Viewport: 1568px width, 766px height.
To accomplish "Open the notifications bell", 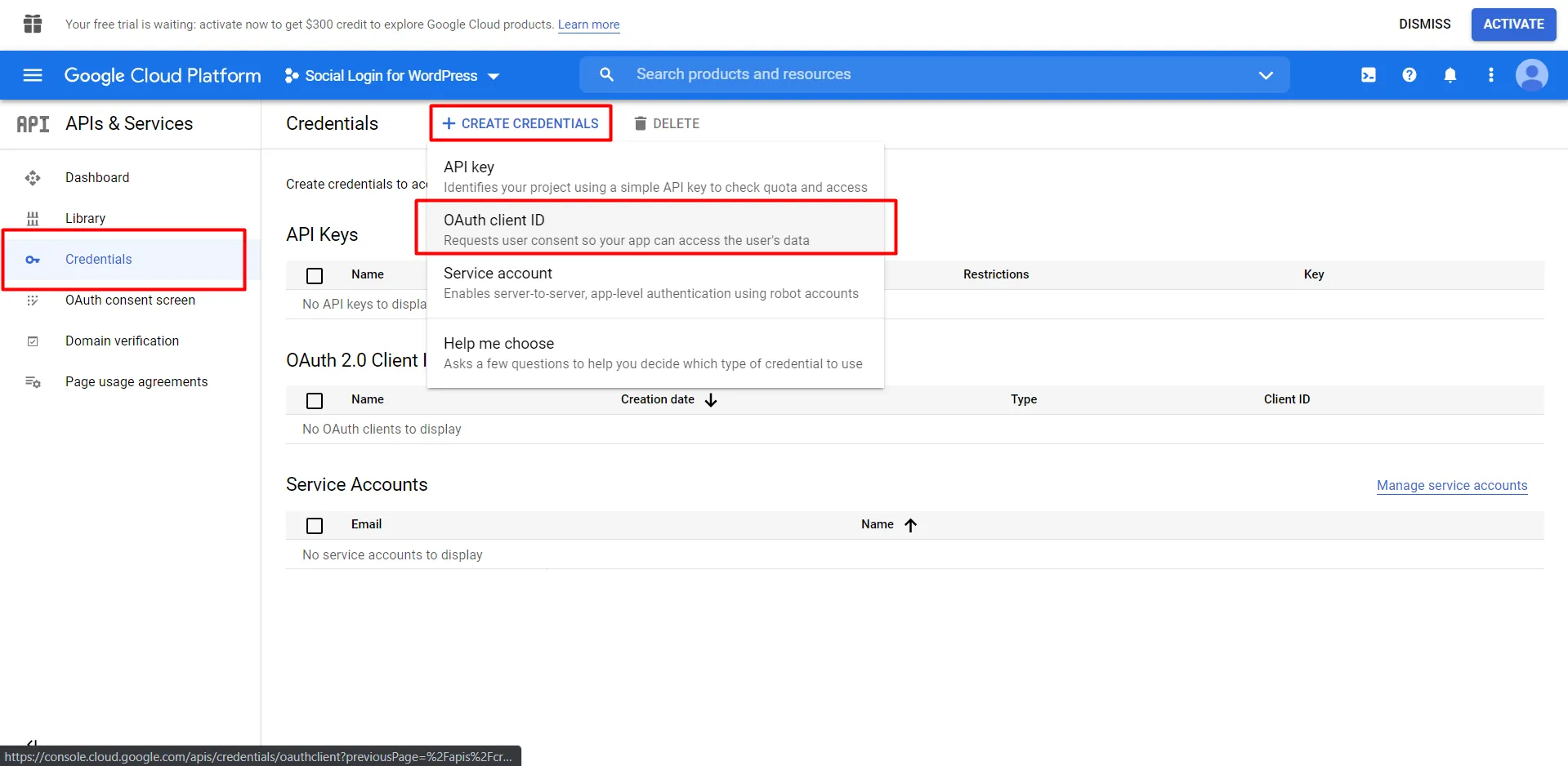I will click(1450, 75).
